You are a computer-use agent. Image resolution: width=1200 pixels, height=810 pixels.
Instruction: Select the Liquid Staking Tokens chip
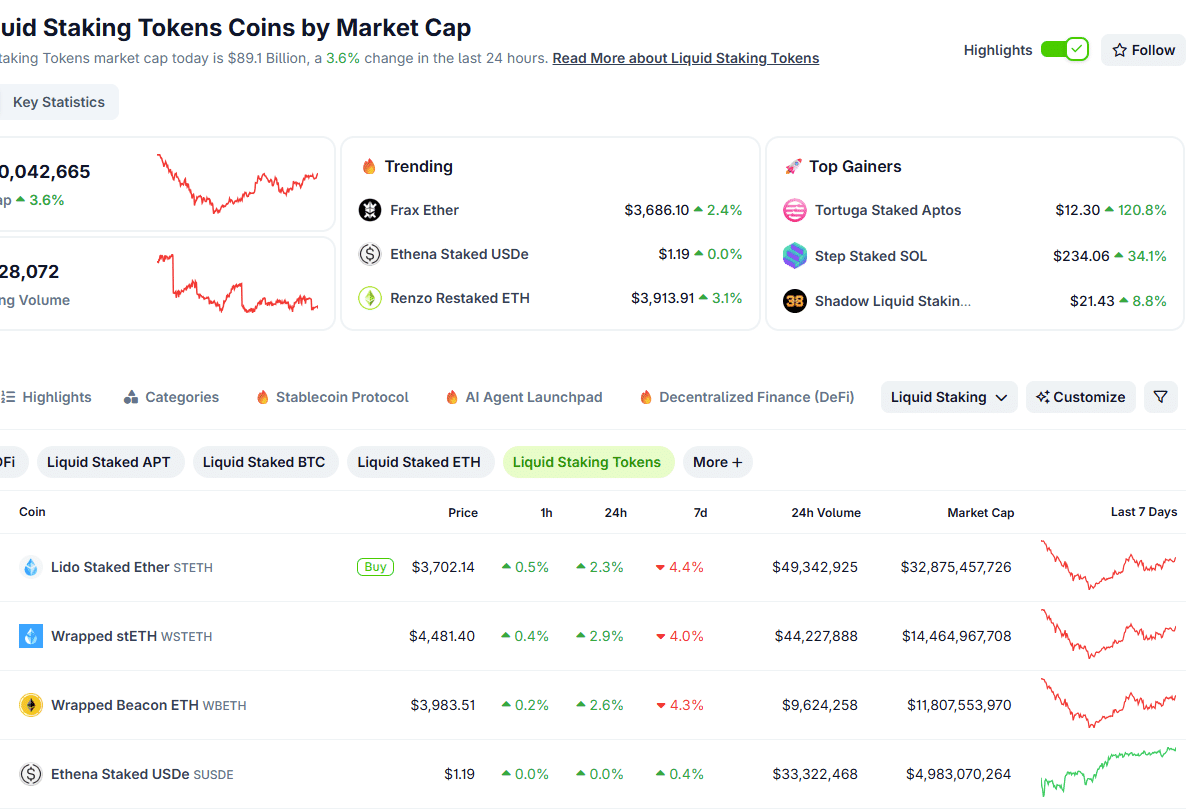[x=587, y=462]
